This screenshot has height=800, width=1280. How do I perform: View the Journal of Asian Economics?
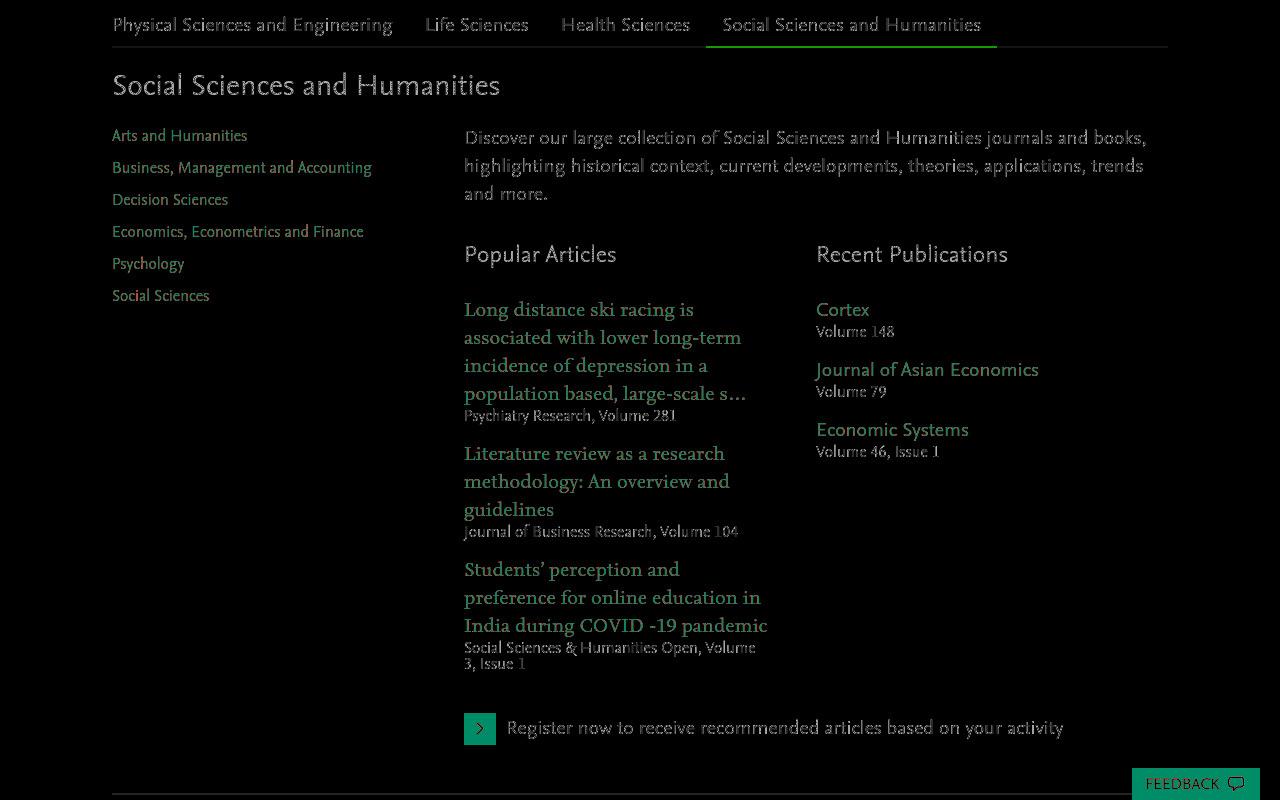[x=927, y=370]
